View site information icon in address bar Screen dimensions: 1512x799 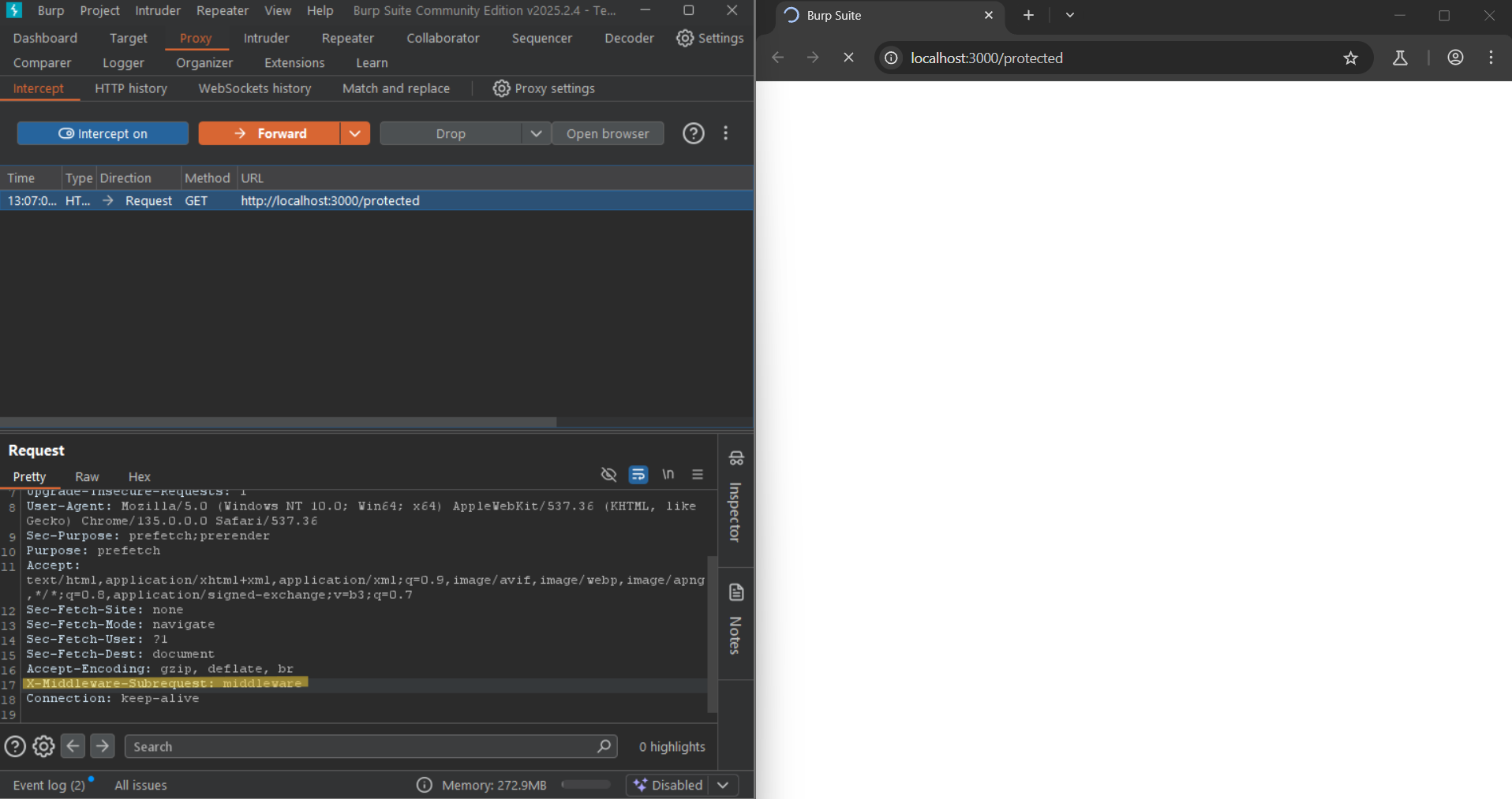pos(891,58)
